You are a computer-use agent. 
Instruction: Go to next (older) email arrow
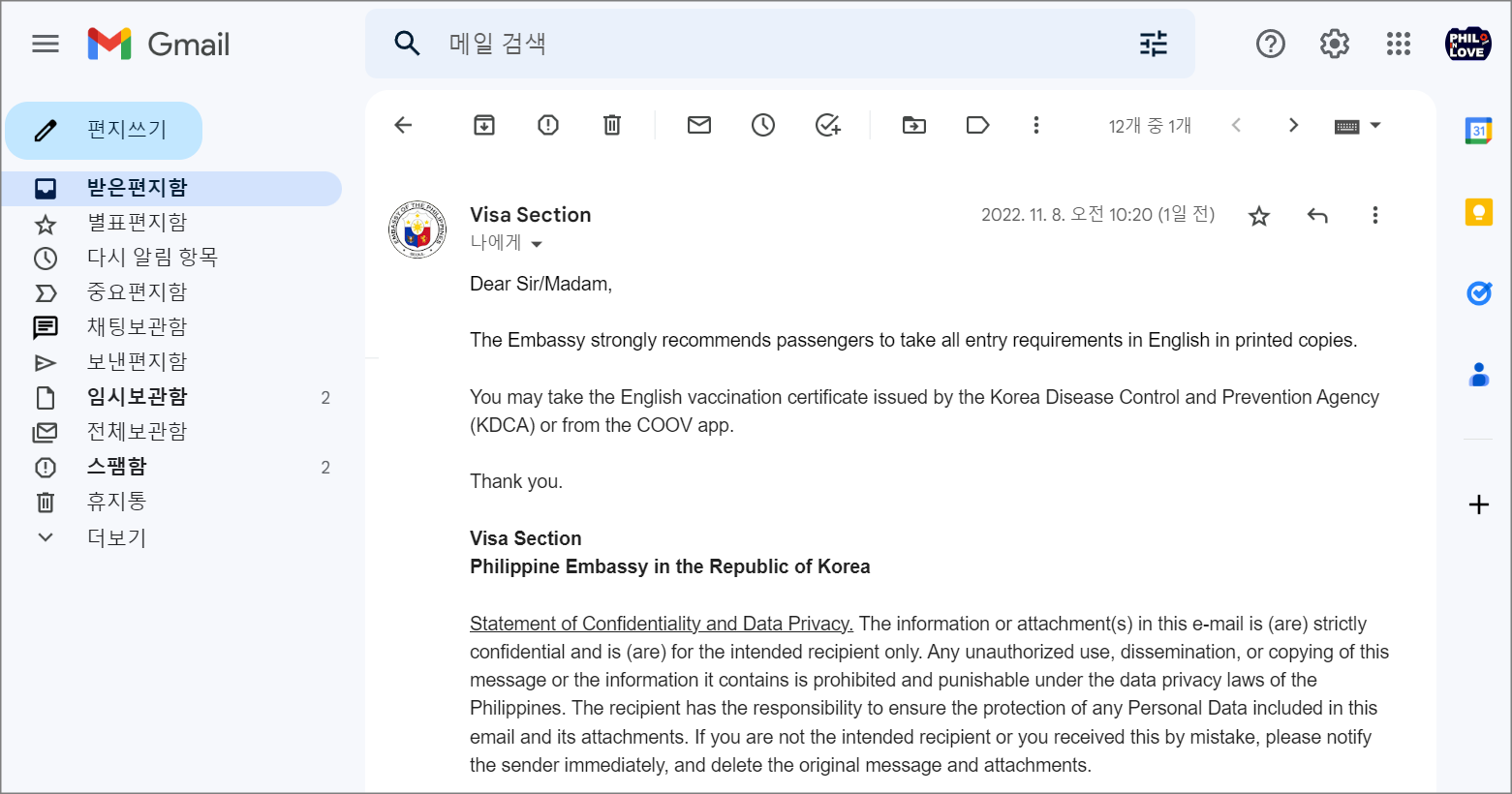(x=1293, y=125)
